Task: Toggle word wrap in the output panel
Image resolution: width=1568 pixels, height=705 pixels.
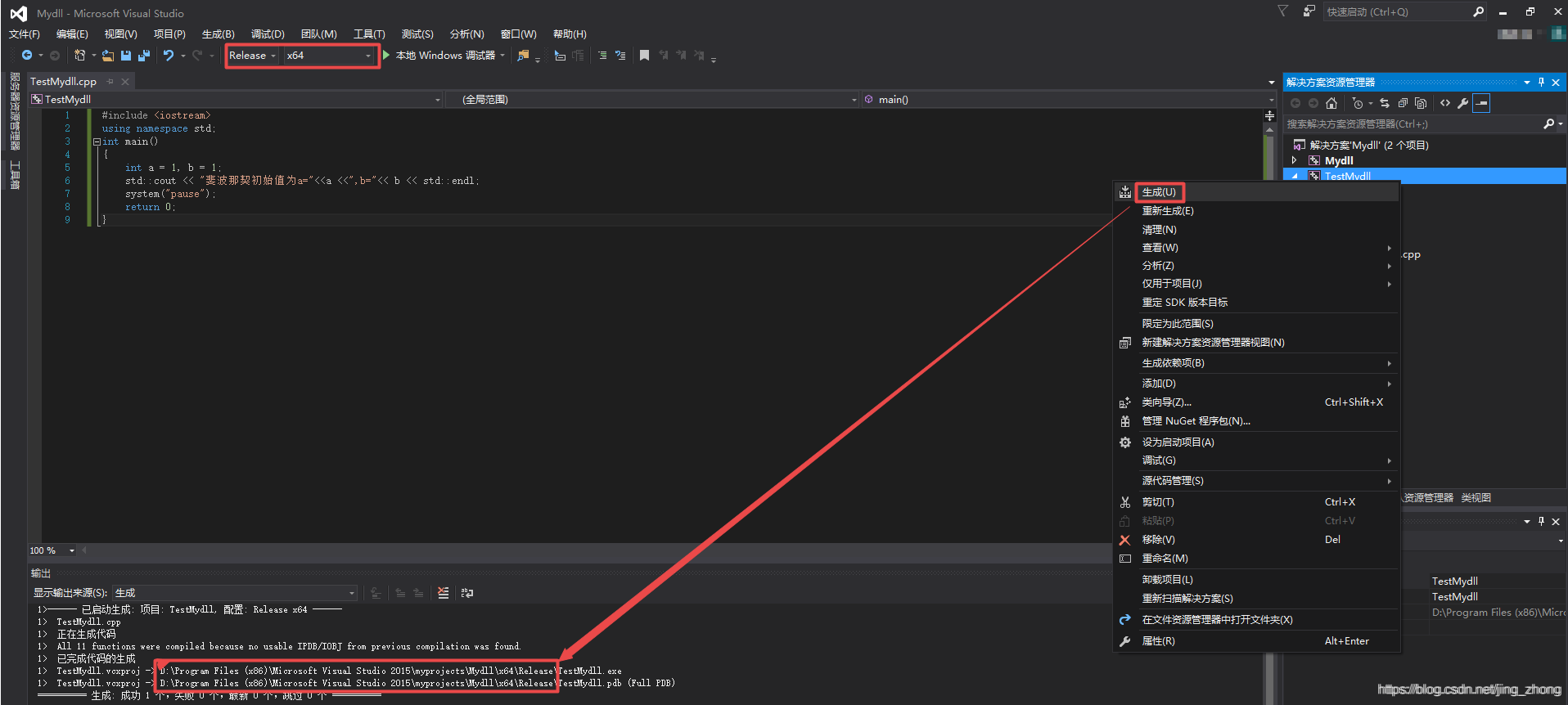Action: (467, 593)
